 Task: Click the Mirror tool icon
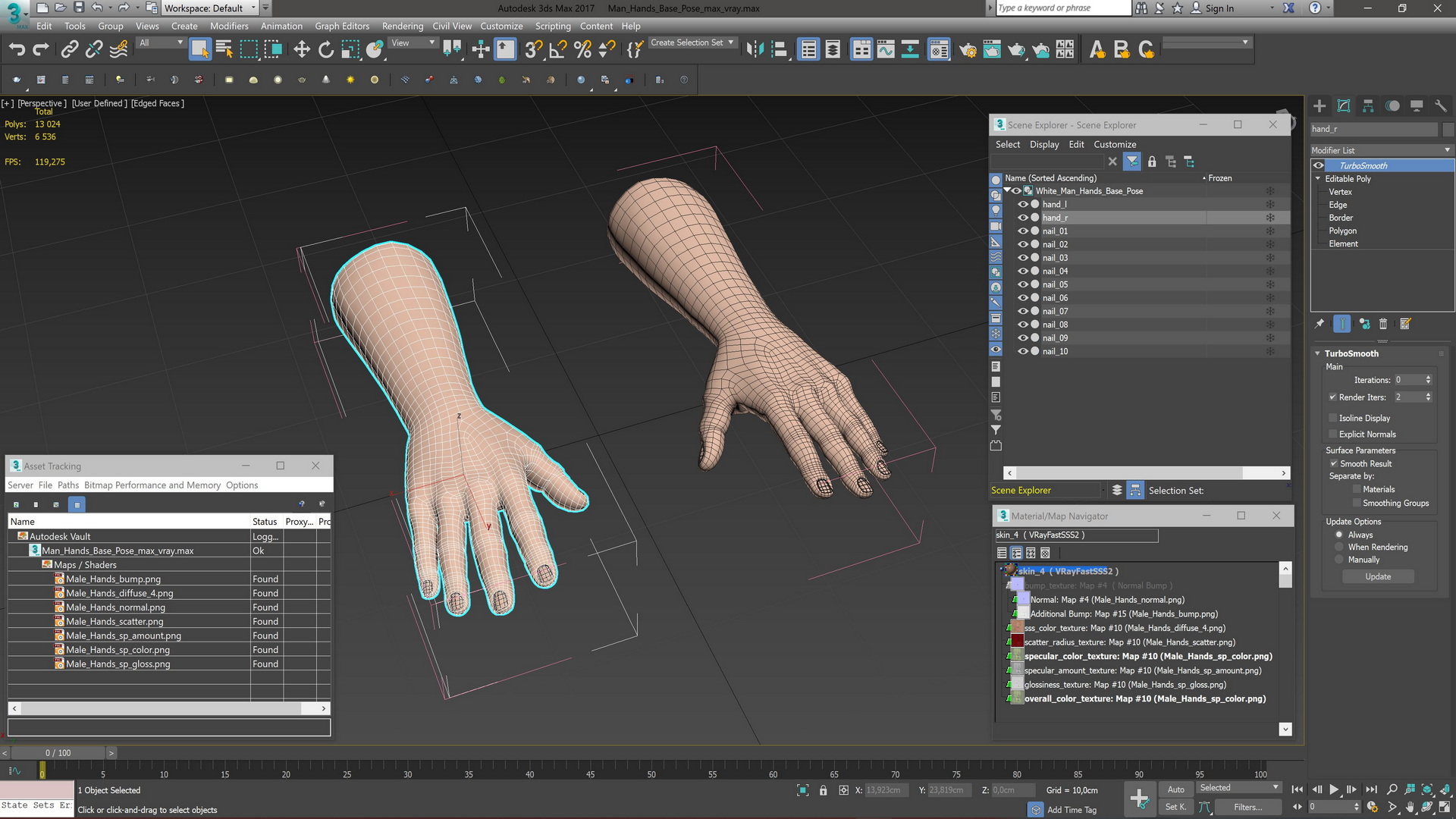(755, 50)
